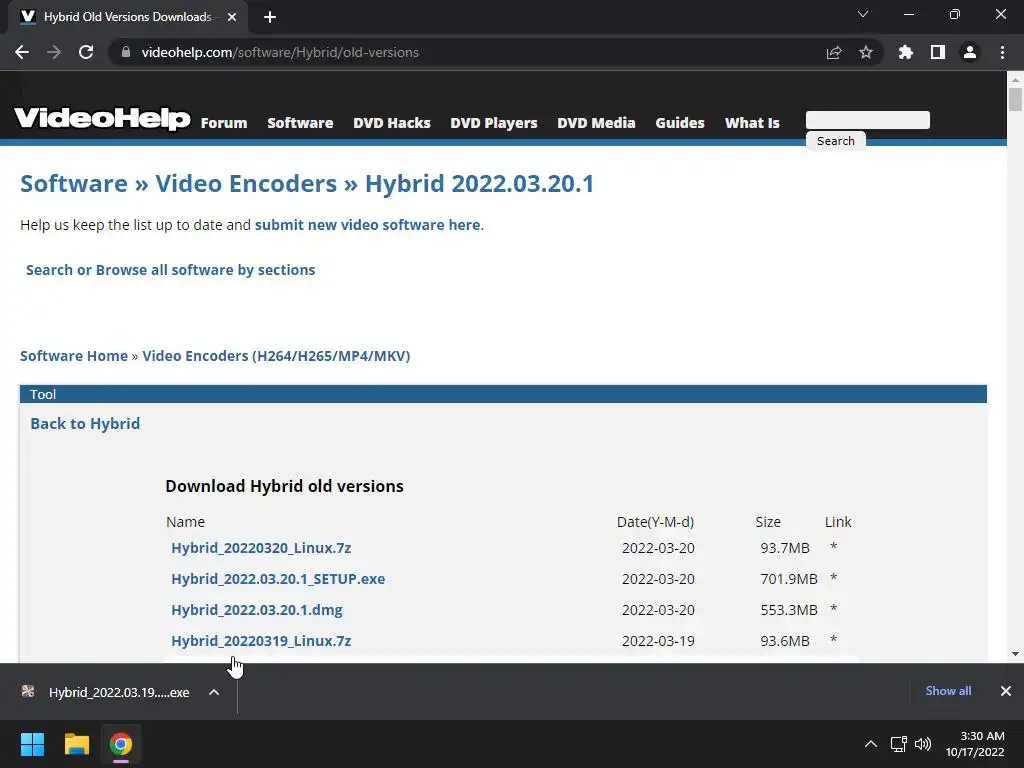Open the Guides menu item

coord(680,123)
